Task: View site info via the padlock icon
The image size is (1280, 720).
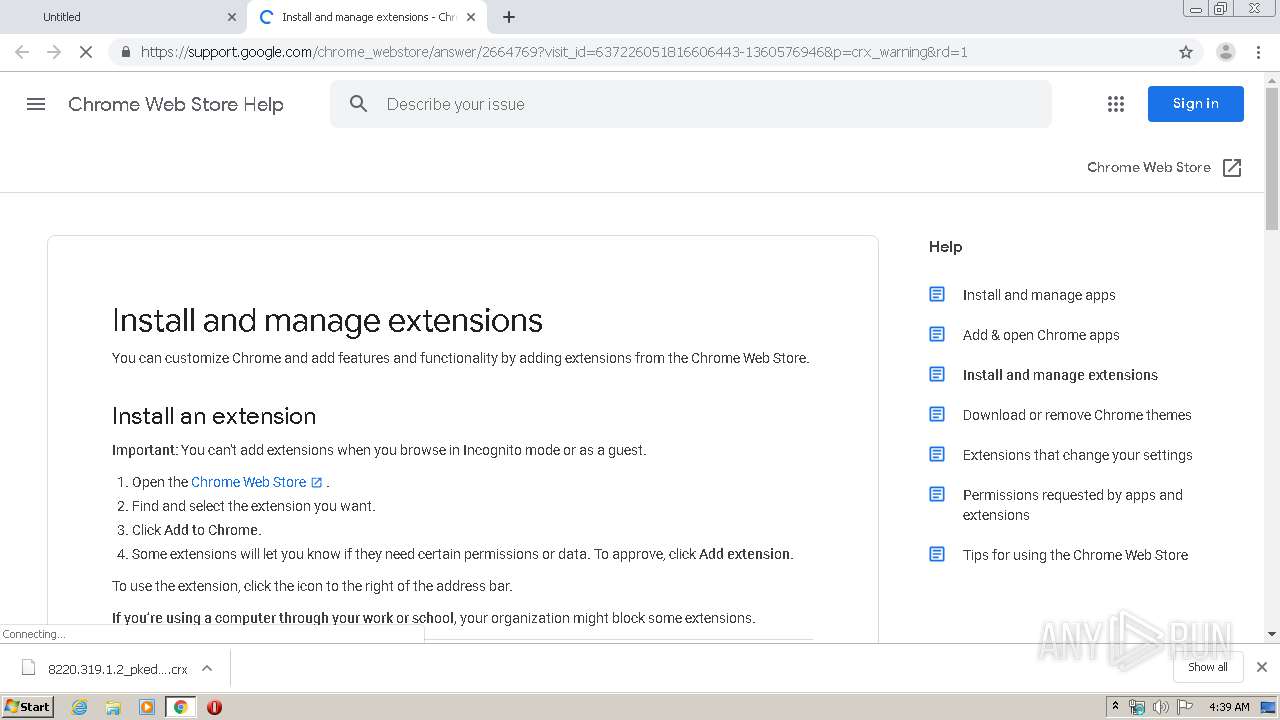Action: [125, 52]
